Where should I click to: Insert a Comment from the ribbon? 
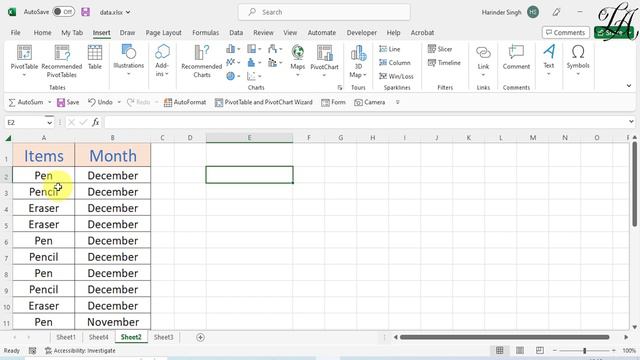point(516,57)
